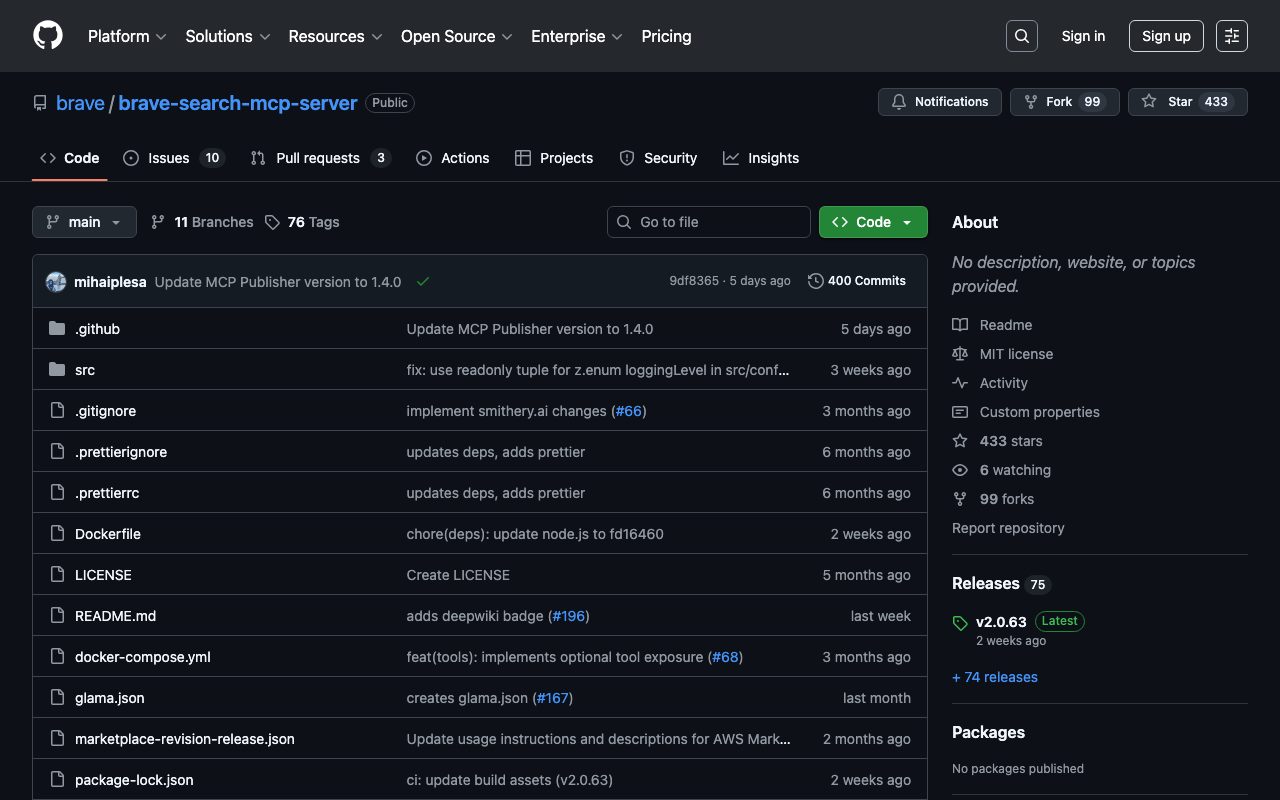Open Notifications sign-in button
1280x800 pixels.
tap(939, 102)
